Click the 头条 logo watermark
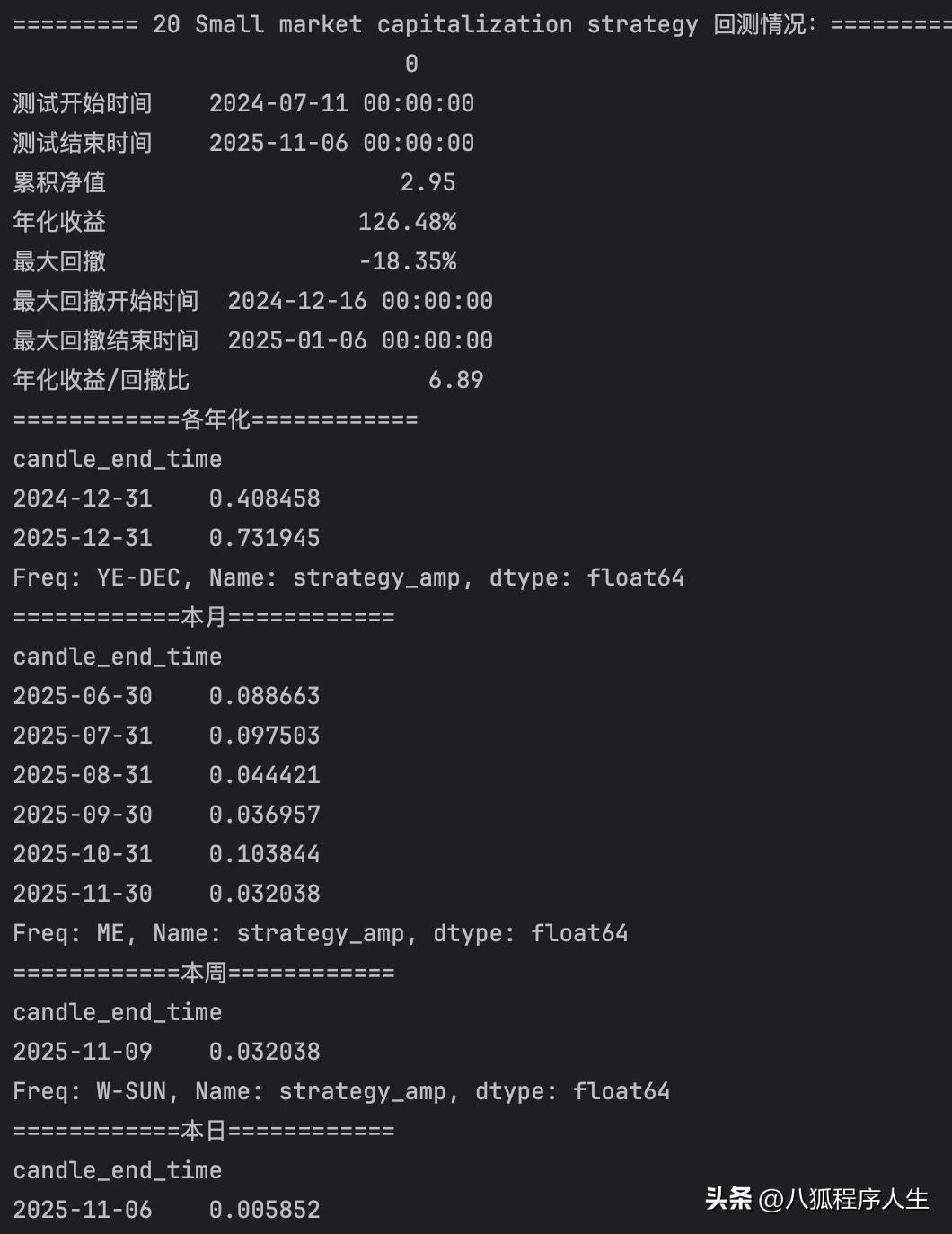The height and width of the screenshot is (1234, 952). pyautogui.click(x=728, y=1199)
